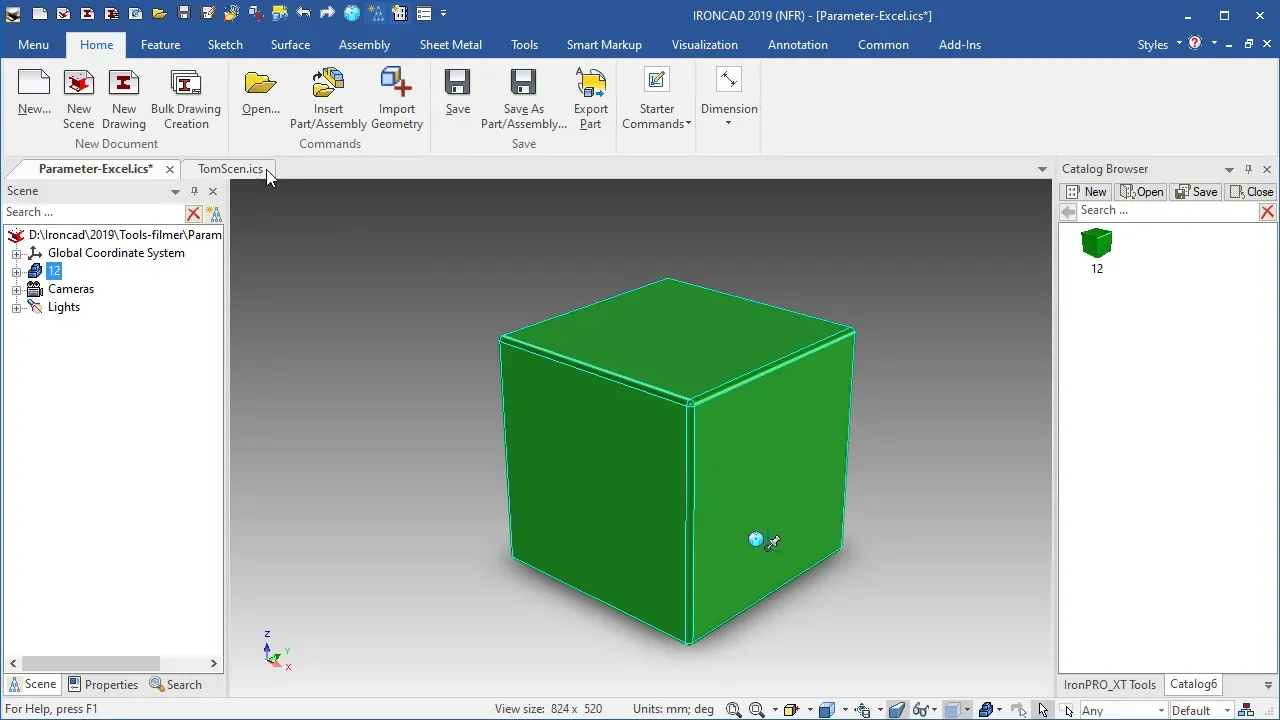
Task: Close the Parameter-Excel.ics document tab
Action: pos(170,169)
